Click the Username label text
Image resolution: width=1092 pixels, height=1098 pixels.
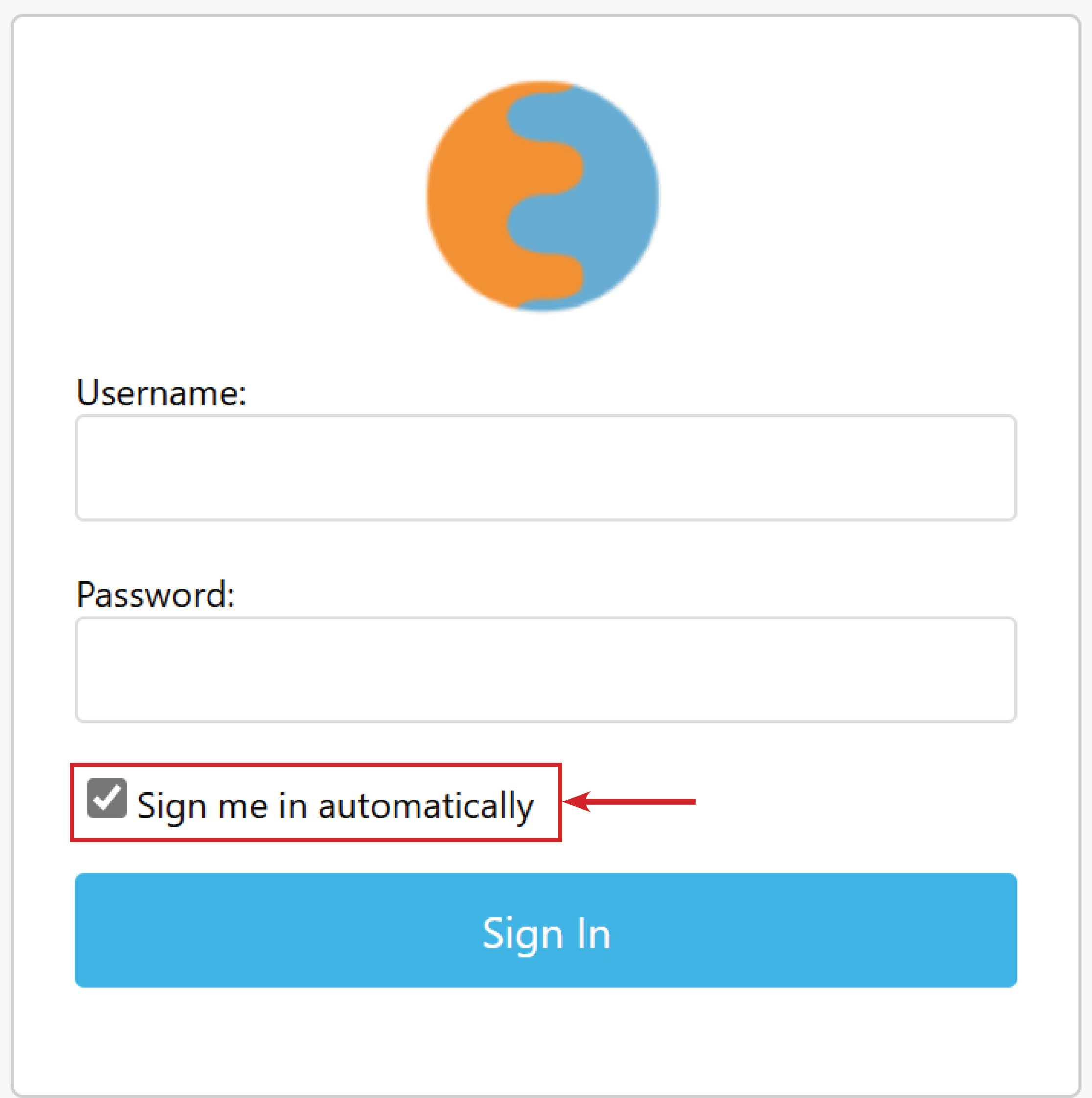[162, 392]
